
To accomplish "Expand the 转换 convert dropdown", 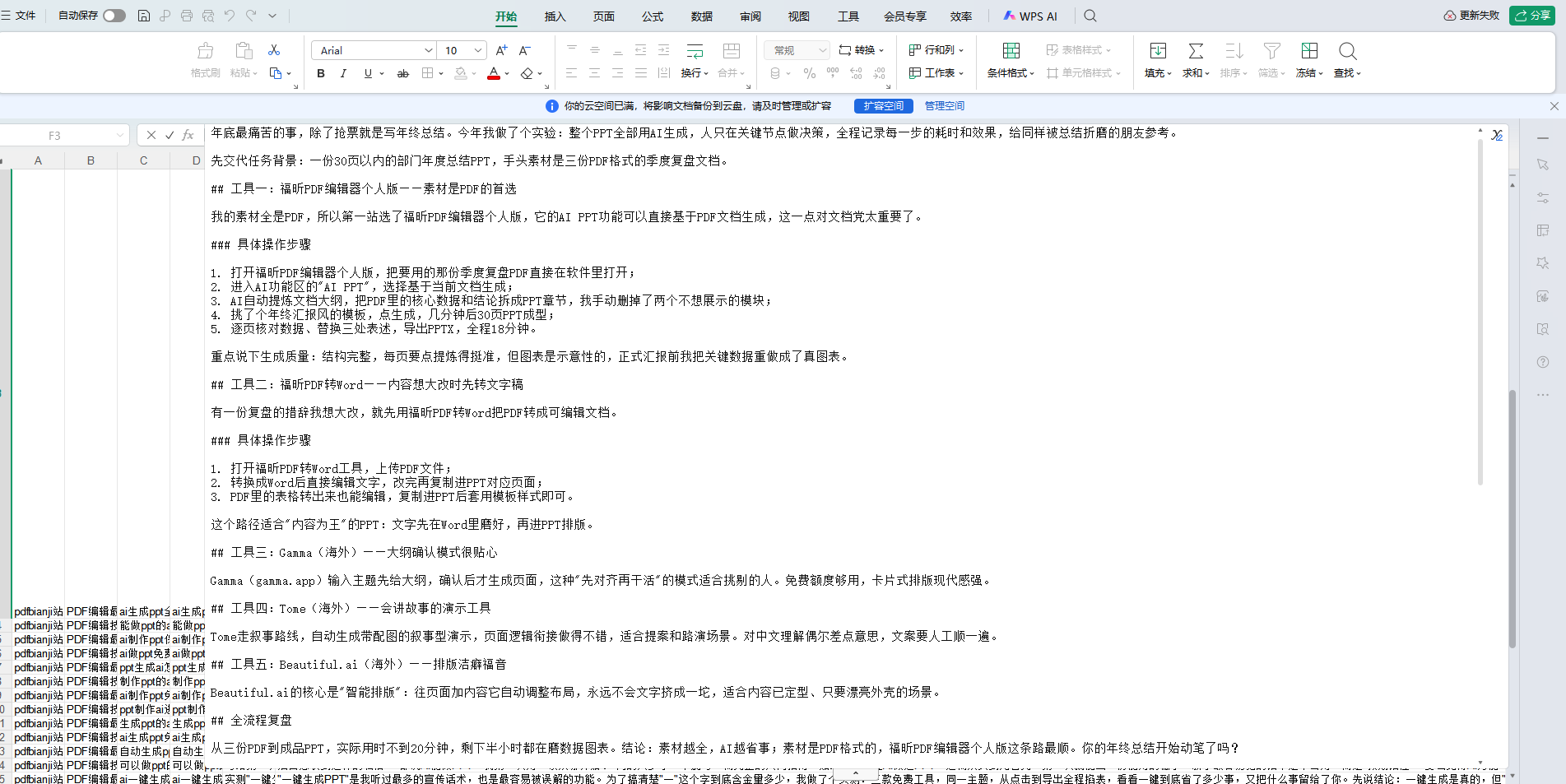I will tap(862, 50).
